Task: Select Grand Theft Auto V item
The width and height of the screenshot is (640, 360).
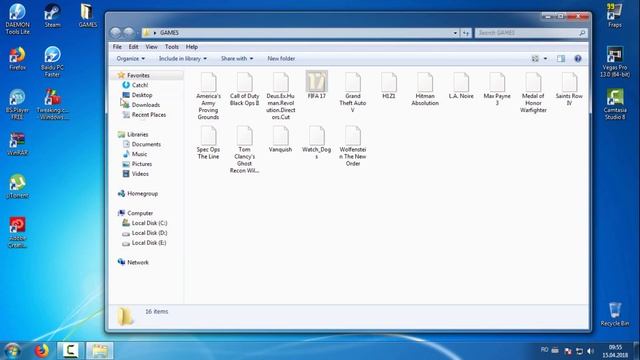Action: 353,93
